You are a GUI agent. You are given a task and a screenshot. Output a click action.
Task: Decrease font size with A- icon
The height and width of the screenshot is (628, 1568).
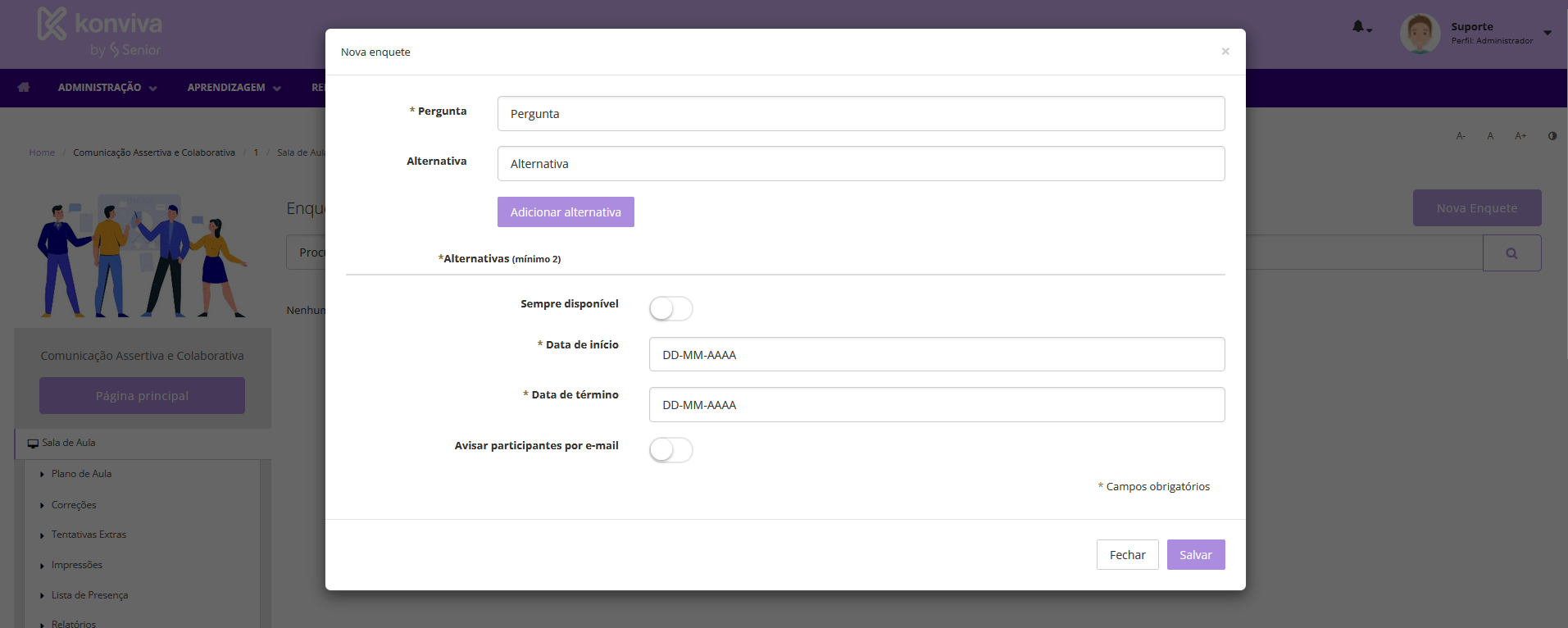(1461, 136)
